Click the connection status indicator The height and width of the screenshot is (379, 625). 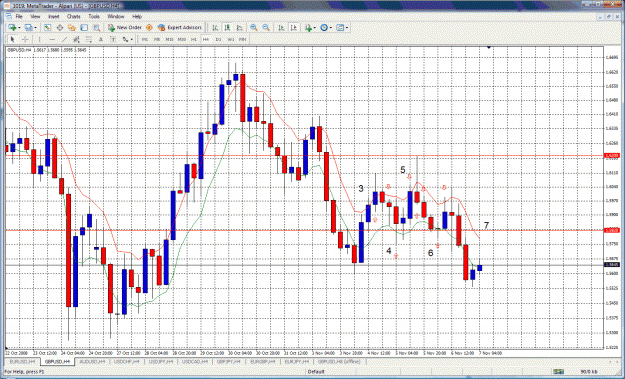coord(558,372)
